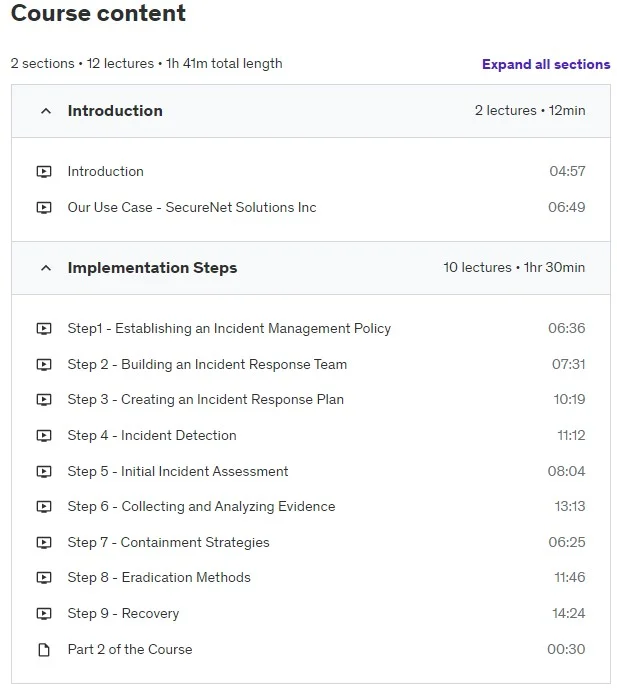
Task: Click the 14:24 duration of Step 9
Action: (x=568, y=613)
